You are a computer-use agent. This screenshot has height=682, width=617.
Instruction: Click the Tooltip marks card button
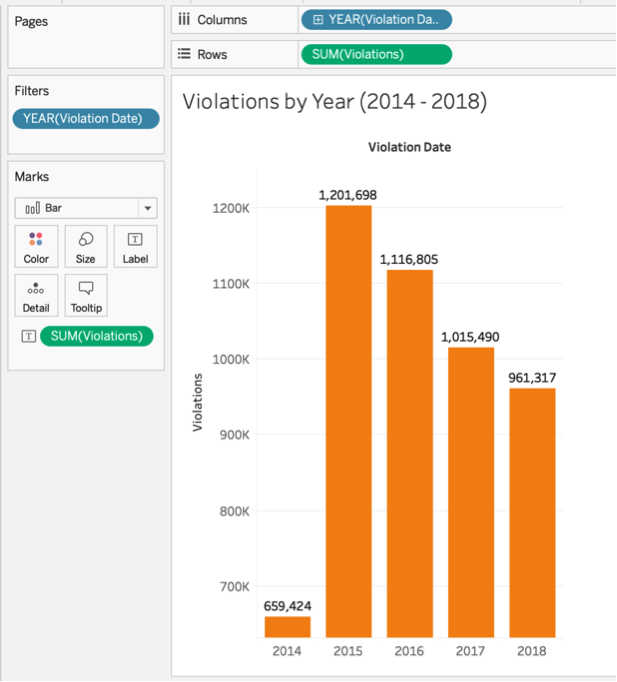86,297
